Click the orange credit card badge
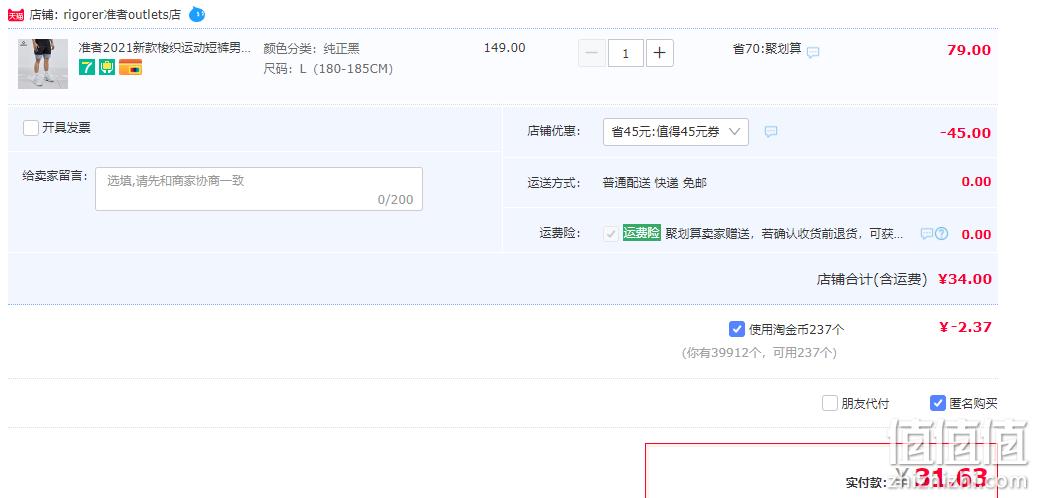The image size is (1037, 498). [130, 67]
